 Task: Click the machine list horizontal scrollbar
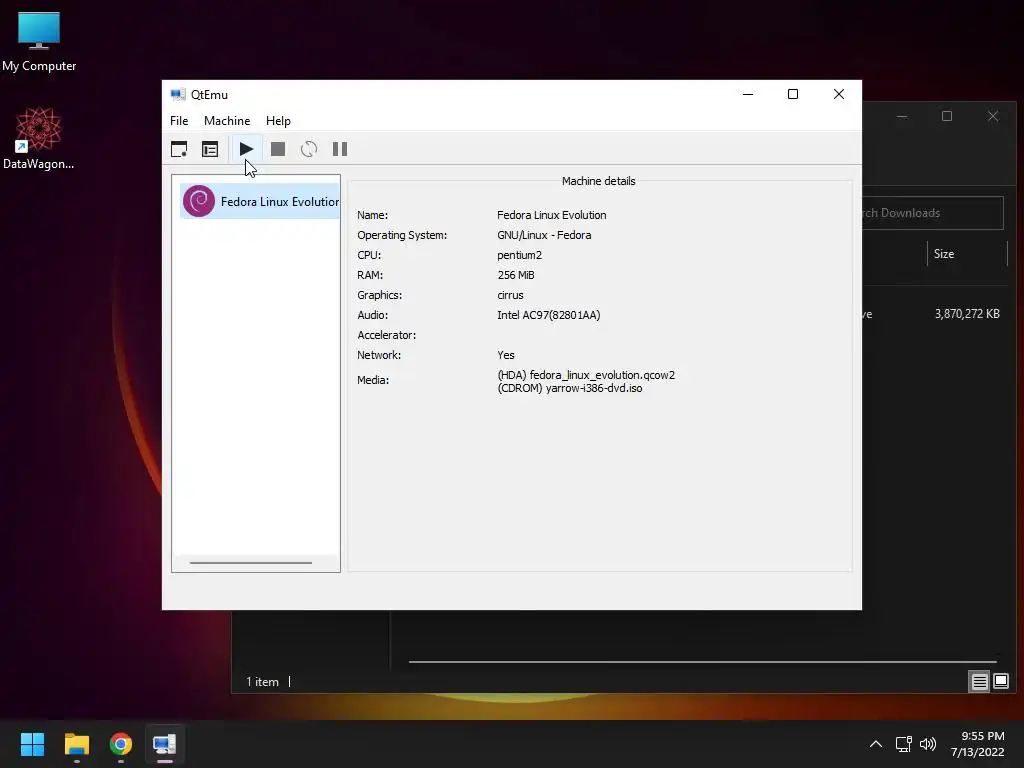pyautogui.click(x=251, y=562)
